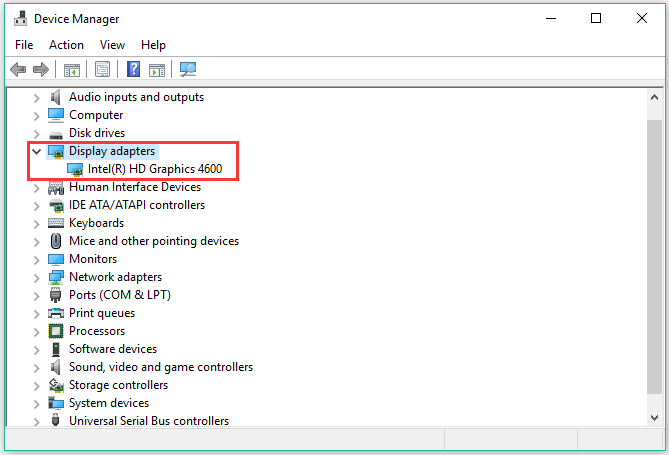Click Show/Hide Action Pane toolbar icon
The width and height of the screenshot is (669, 455).
coord(157,70)
